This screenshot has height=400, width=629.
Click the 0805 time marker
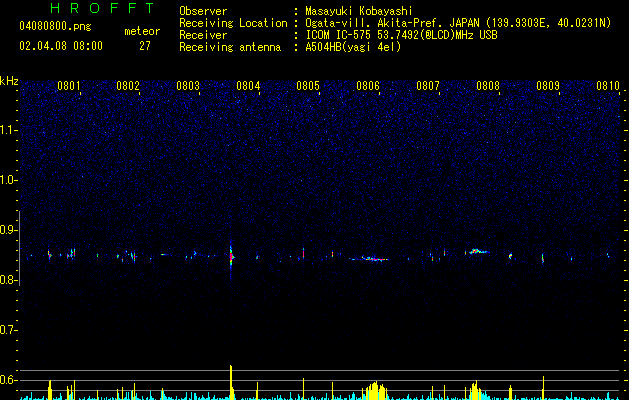coord(308,86)
